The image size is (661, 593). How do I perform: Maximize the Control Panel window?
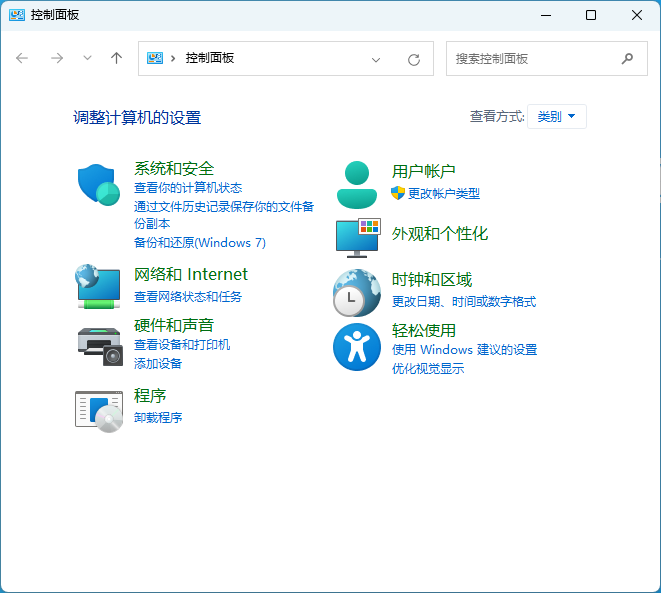[591, 15]
